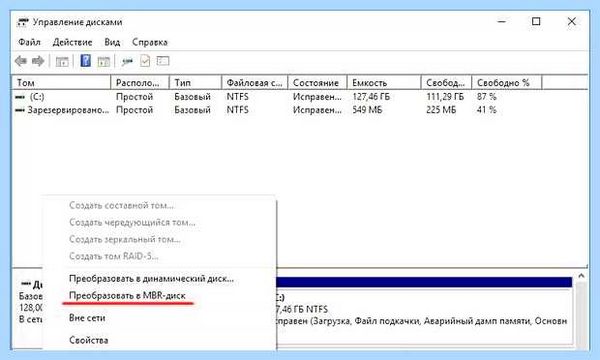The width and height of the screenshot is (600, 360).
Task: Sort by the Свобод... column header
Action: [x=446, y=83]
